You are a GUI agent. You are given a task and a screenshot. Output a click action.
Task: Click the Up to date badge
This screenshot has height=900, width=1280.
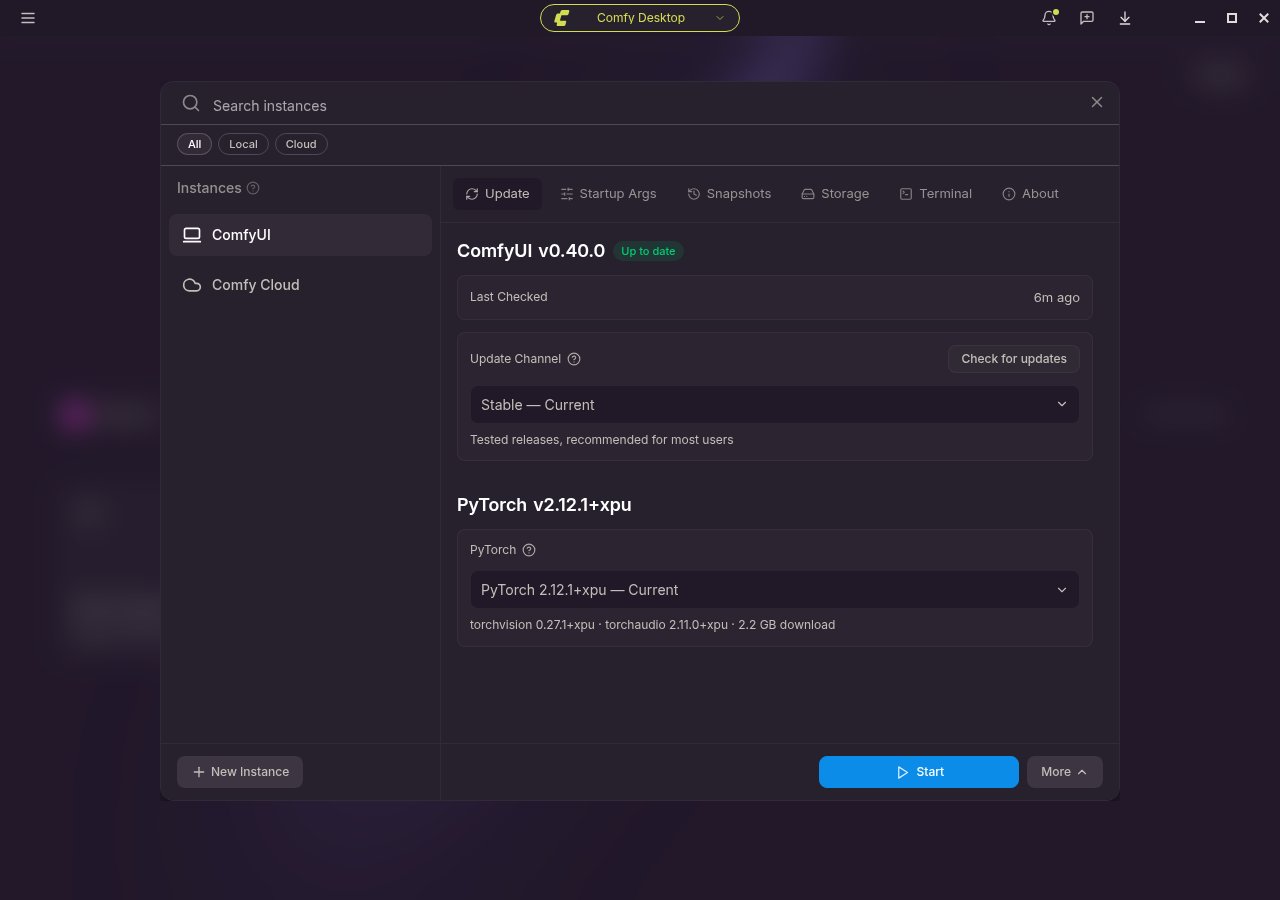pos(648,251)
